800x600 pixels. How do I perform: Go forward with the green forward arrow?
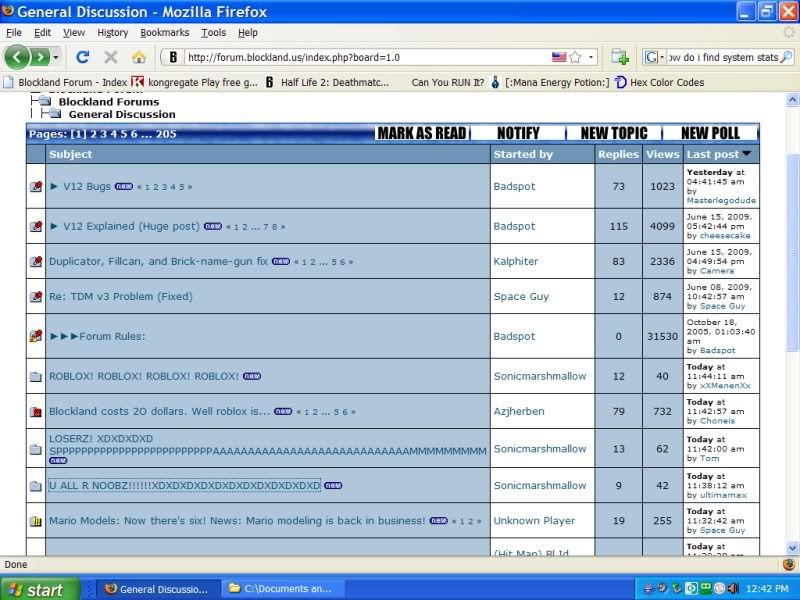pos(40,57)
